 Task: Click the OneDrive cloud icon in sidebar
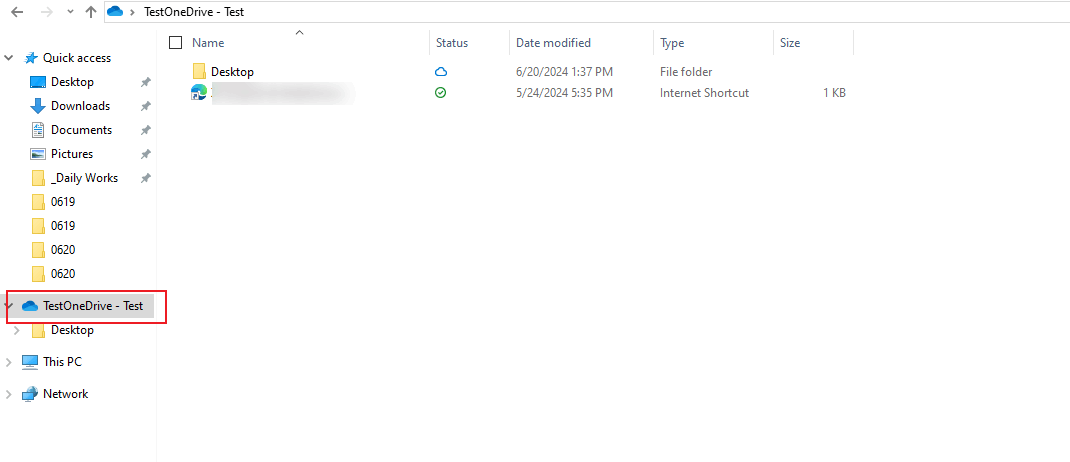point(30,306)
